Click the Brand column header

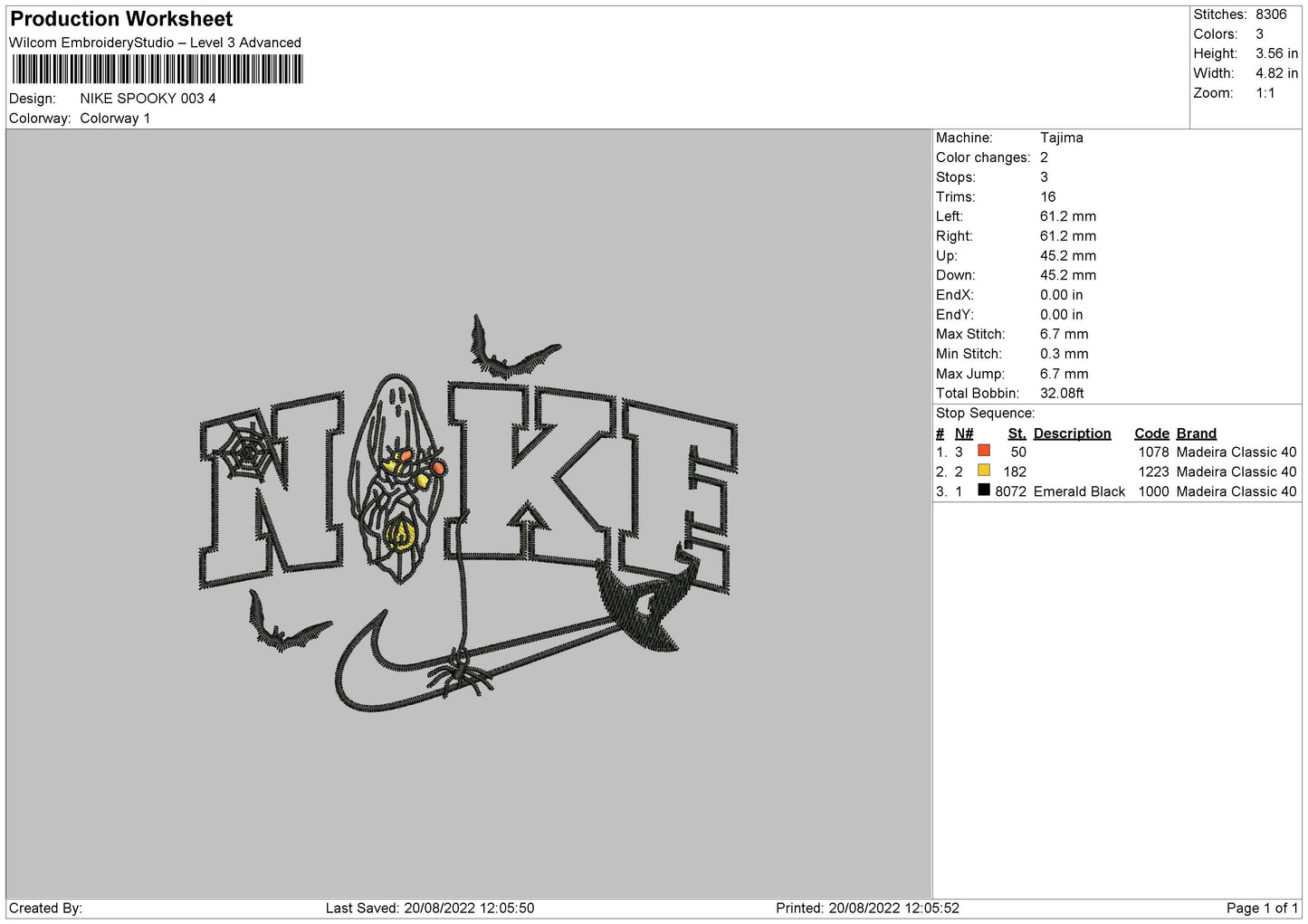click(1196, 433)
